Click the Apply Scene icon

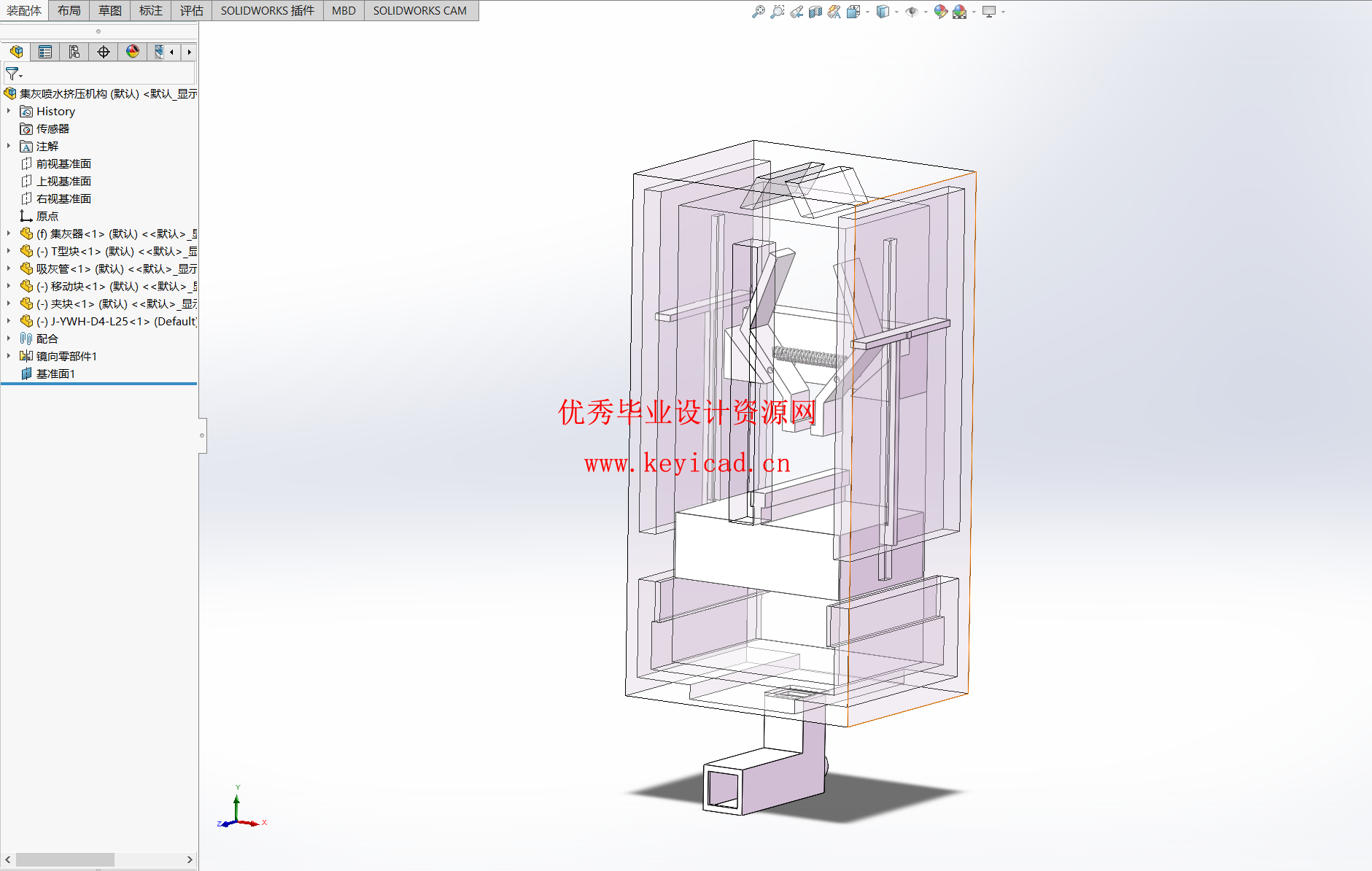(x=960, y=12)
